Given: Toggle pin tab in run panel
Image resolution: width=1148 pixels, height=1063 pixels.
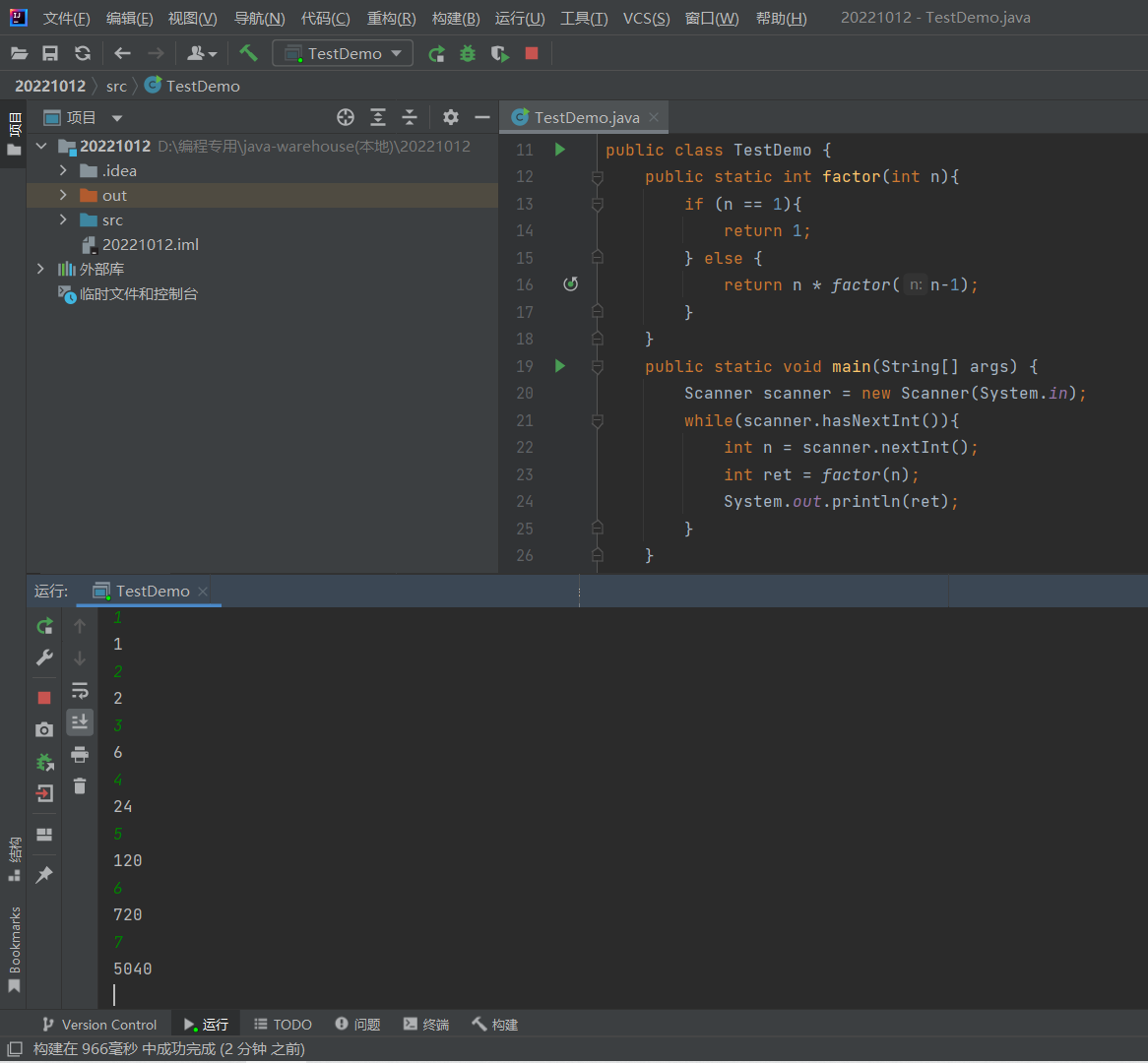Looking at the screenshot, I should [44, 874].
